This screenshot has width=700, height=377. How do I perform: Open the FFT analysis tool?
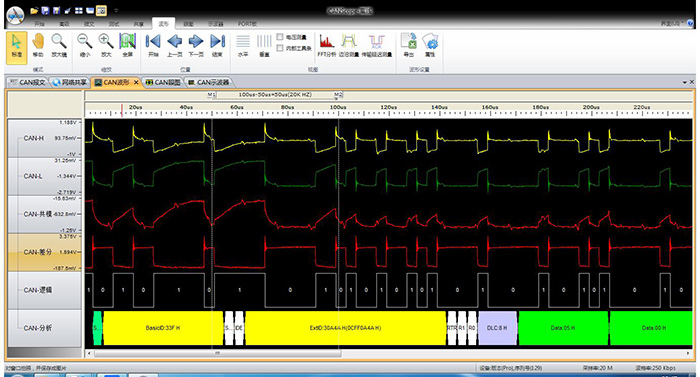tap(326, 46)
